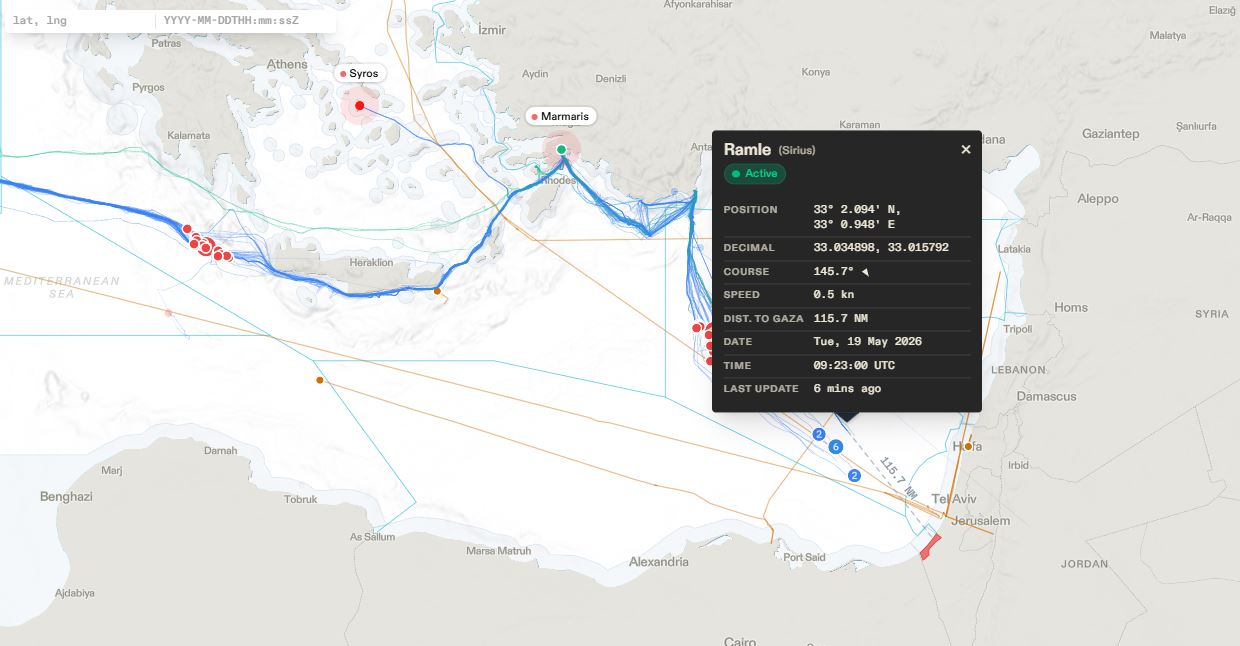Click the 115.7 NM value in the popup

pyautogui.click(x=841, y=318)
